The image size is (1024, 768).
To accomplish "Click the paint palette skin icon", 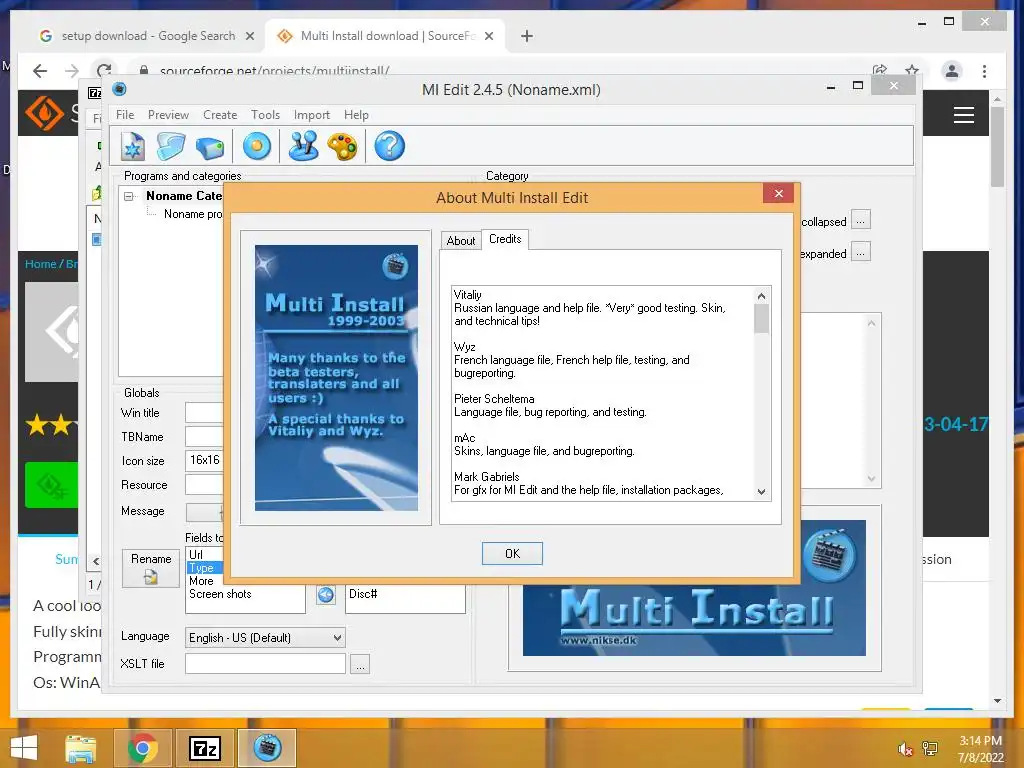I will tap(342, 146).
